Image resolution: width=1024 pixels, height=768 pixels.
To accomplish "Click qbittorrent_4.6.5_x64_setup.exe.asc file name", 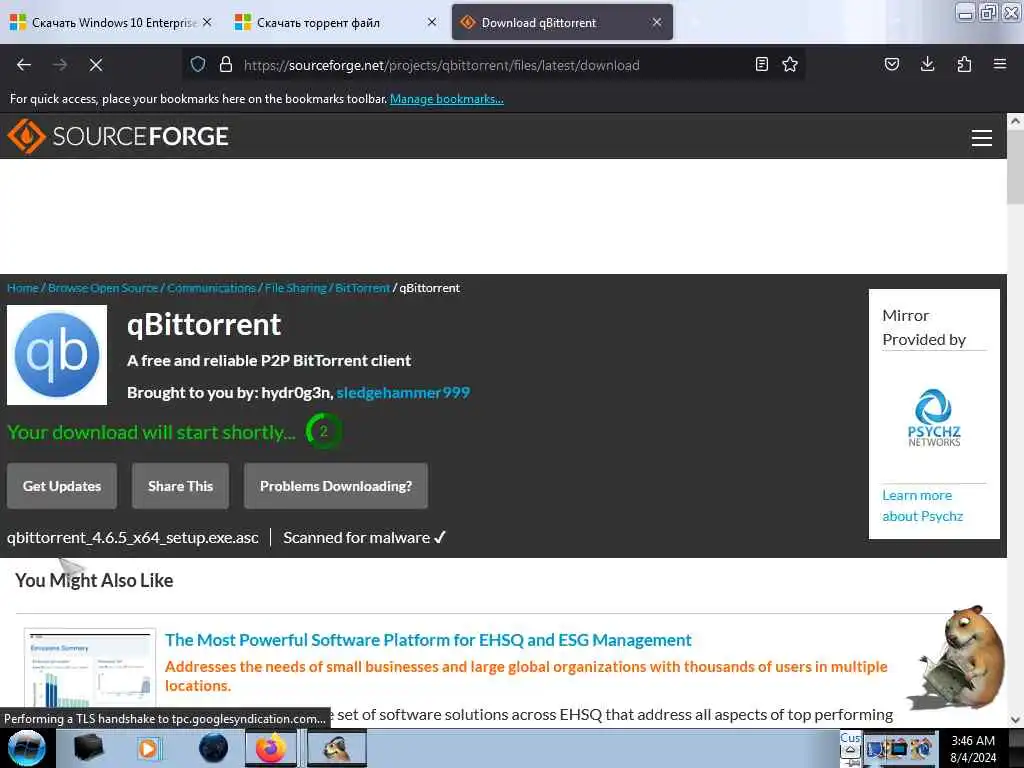I will 133,537.
